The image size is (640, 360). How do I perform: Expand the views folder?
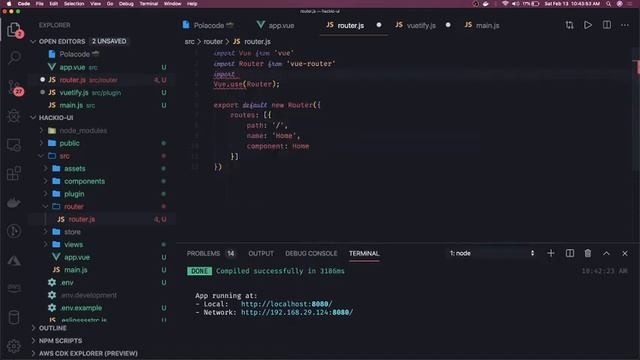tap(46, 244)
